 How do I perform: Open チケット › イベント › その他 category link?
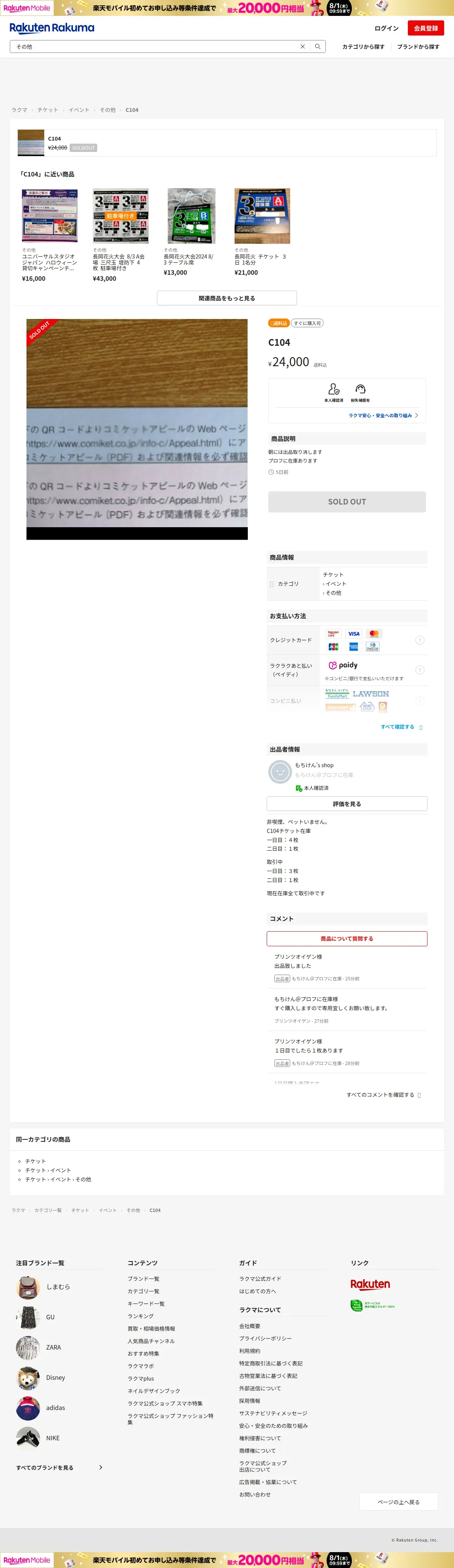[x=58, y=1179]
